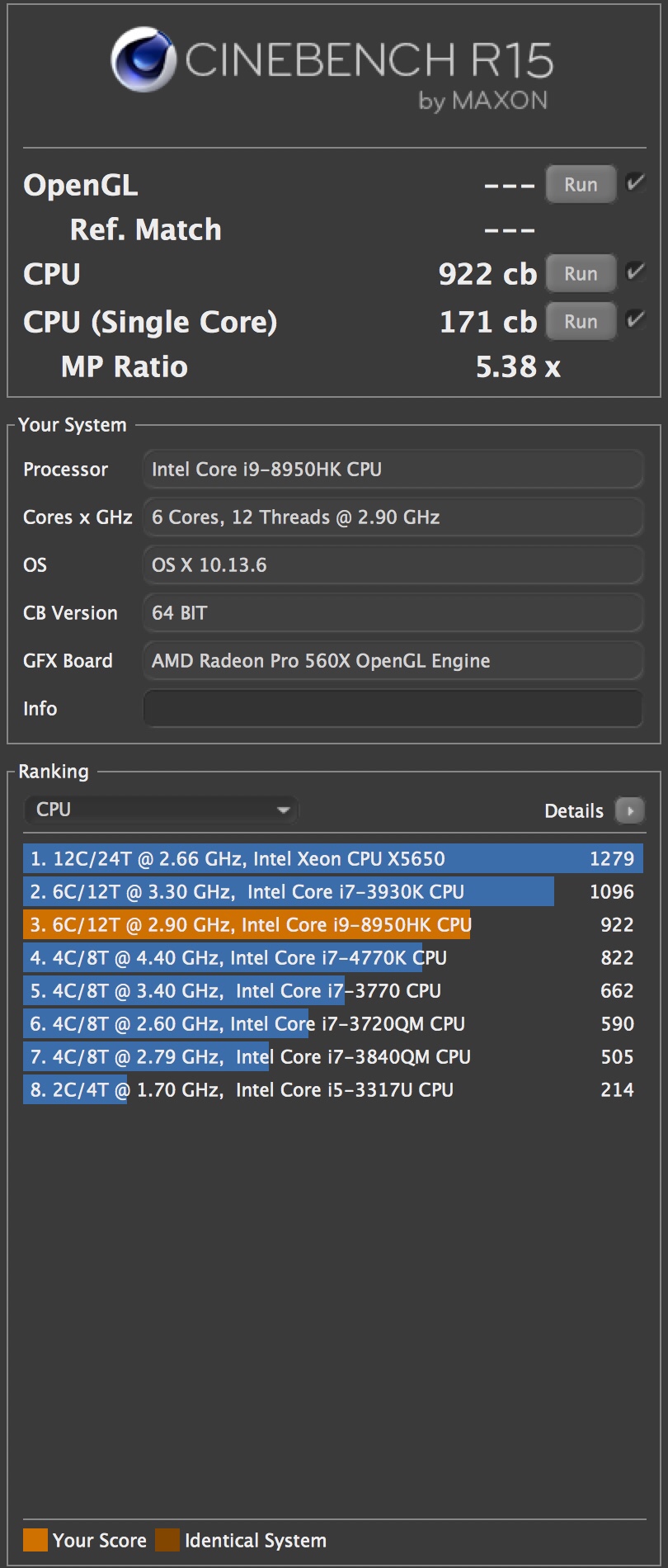The width and height of the screenshot is (668, 1568).
Task: Run the CPU Single Core benchmark
Action: pos(581,321)
